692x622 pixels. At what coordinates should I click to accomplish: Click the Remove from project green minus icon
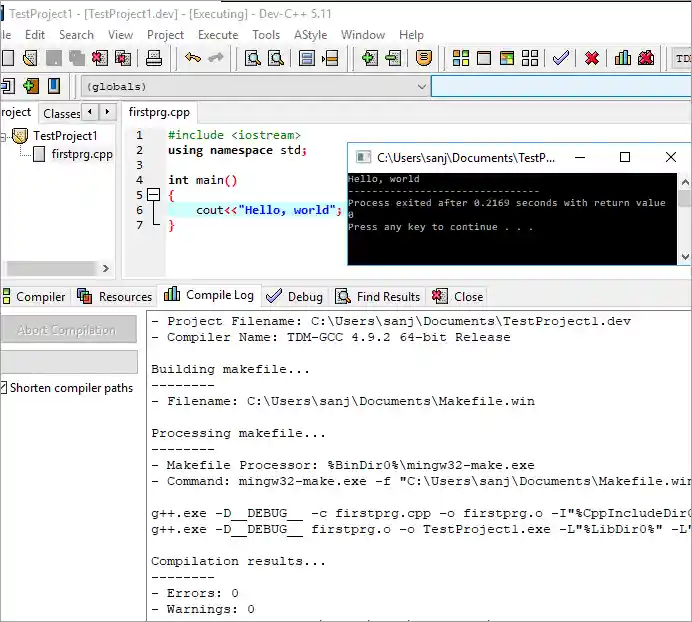tap(393, 58)
